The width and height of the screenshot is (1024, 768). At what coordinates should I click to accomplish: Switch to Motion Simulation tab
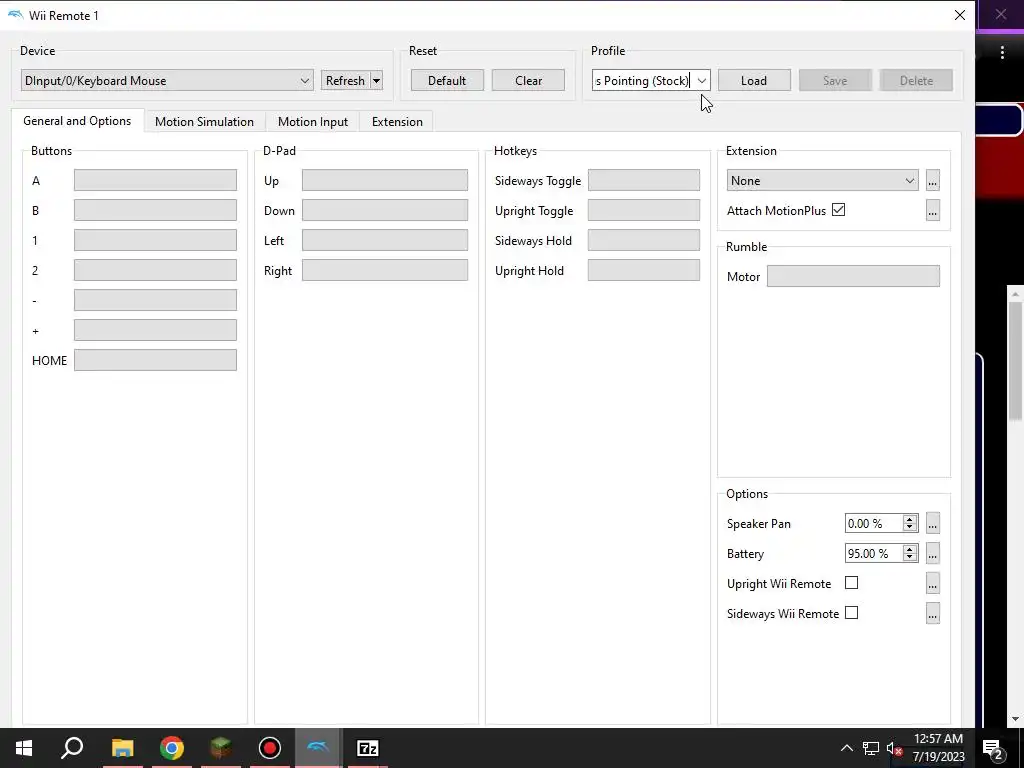(204, 121)
